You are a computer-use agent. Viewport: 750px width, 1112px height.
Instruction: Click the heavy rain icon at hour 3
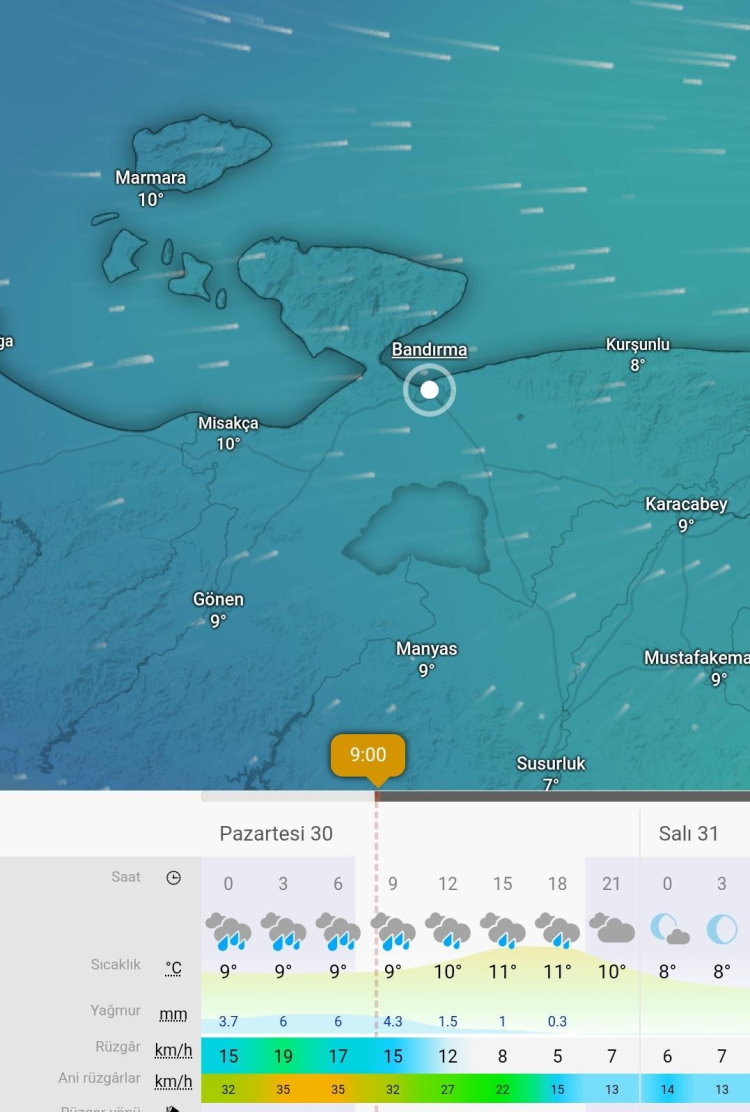283,930
